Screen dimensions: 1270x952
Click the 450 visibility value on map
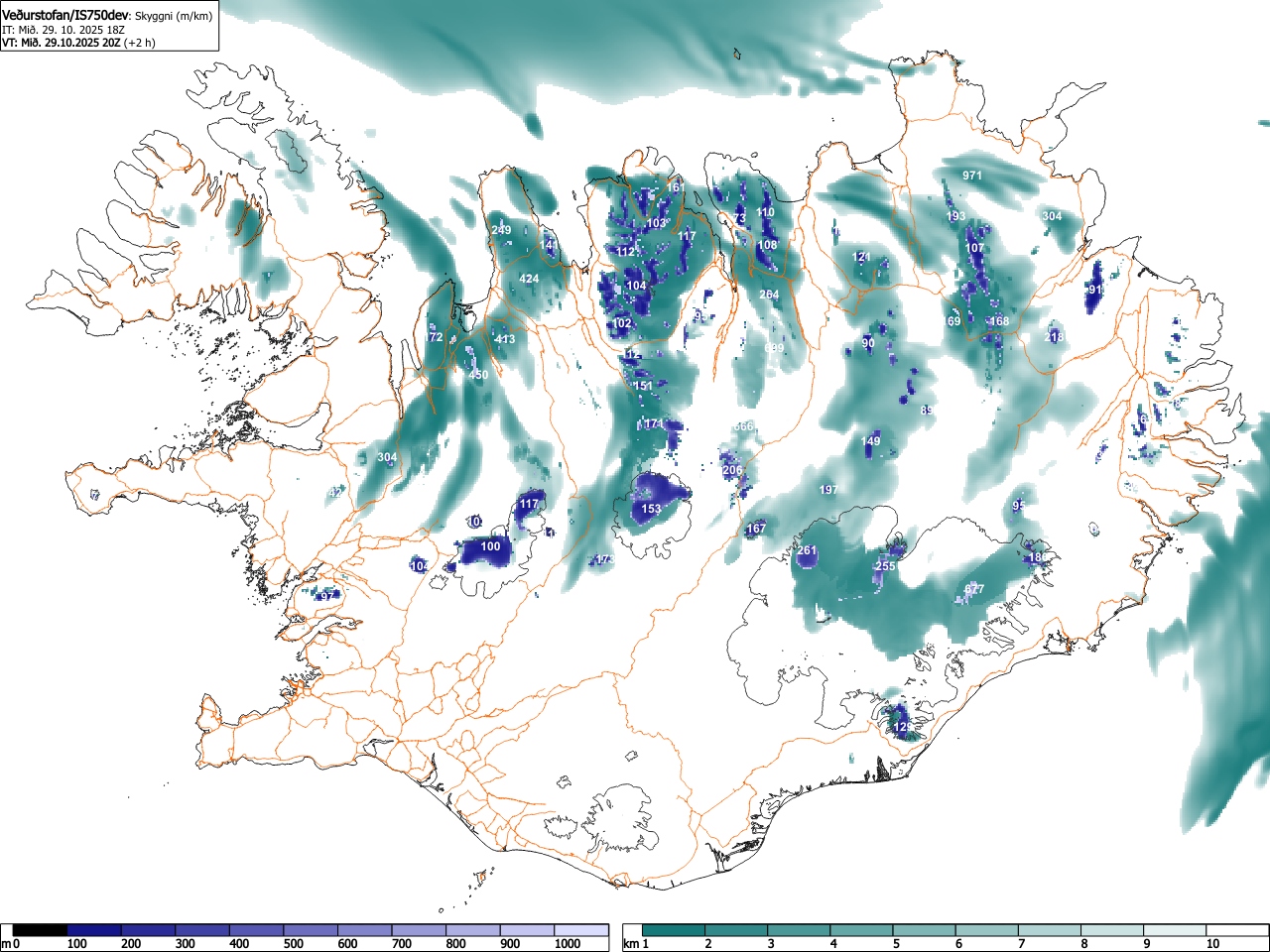pyautogui.click(x=478, y=375)
